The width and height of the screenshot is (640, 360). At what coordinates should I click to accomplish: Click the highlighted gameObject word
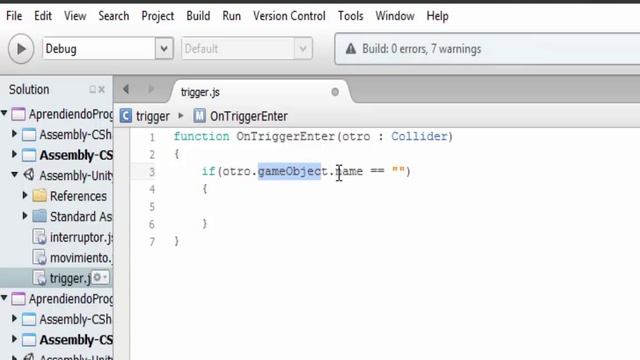(x=289, y=171)
